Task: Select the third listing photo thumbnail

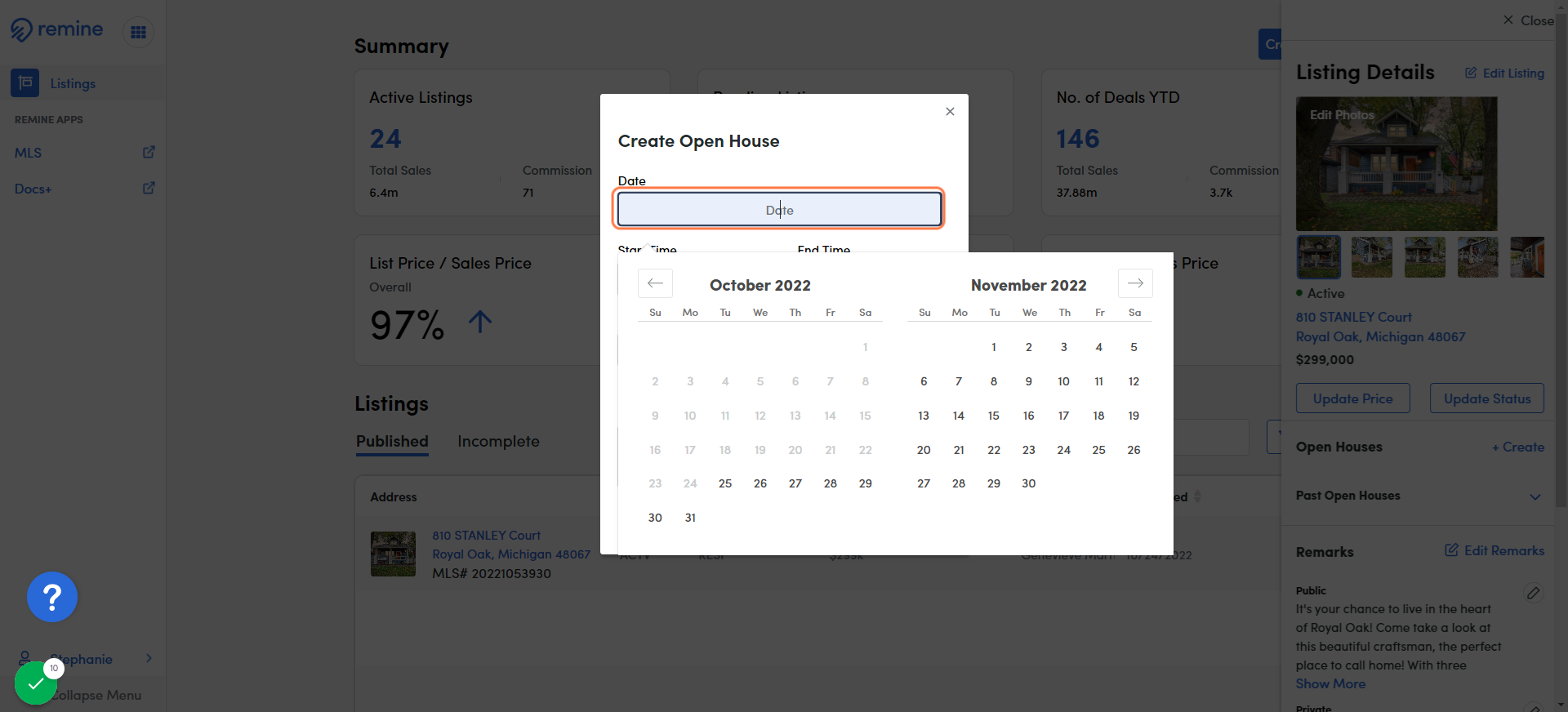Action: click(x=1425, y=257)
